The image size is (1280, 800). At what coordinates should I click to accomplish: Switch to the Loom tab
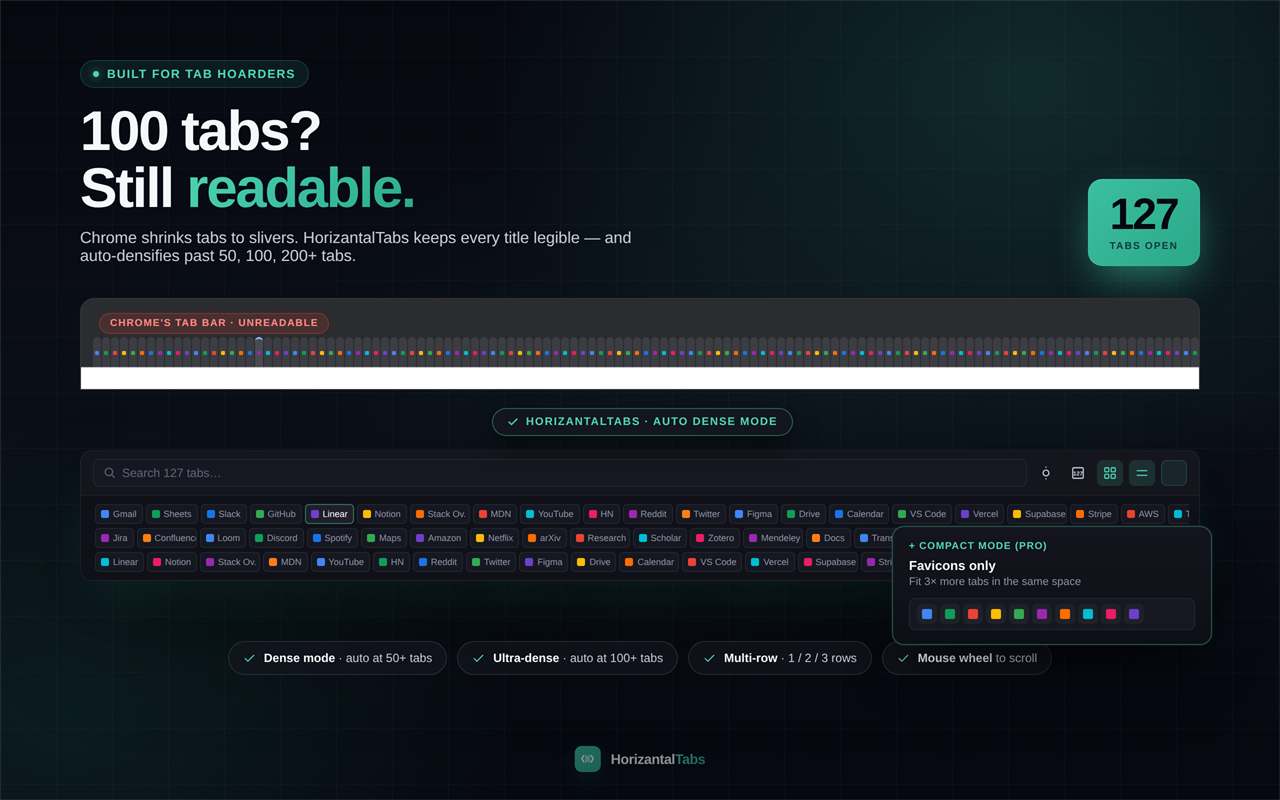223,538
